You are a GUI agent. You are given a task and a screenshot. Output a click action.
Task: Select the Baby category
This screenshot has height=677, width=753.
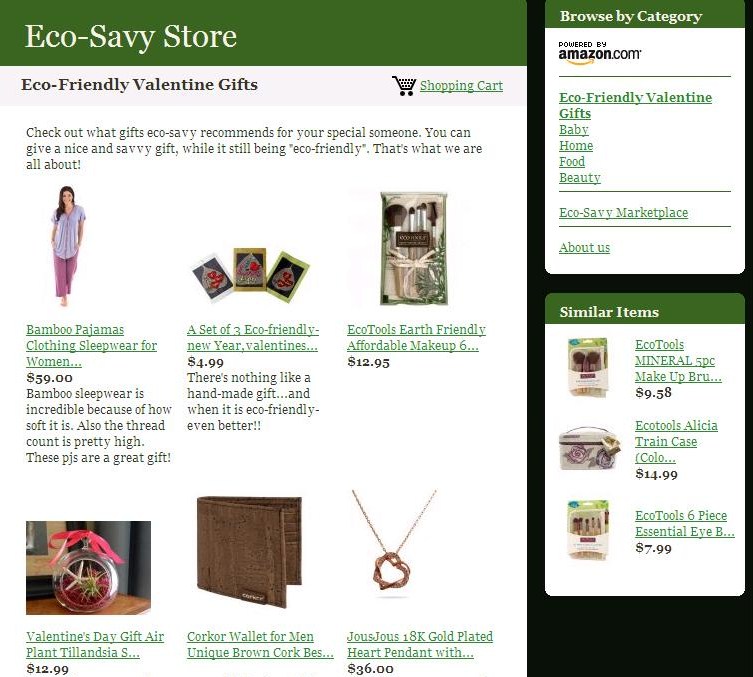[573, 130]
